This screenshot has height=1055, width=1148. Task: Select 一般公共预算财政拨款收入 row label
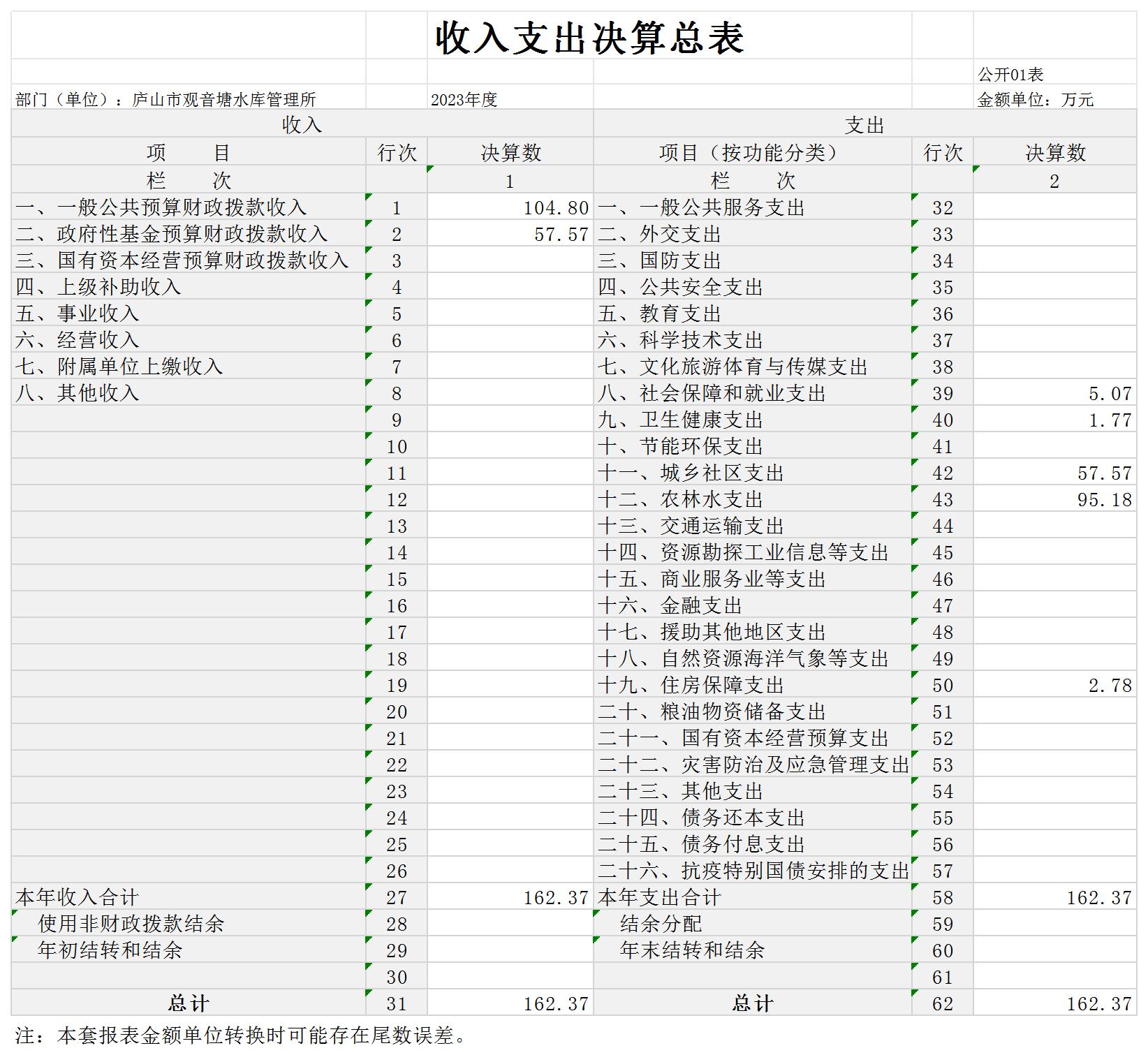click(161, 207)
